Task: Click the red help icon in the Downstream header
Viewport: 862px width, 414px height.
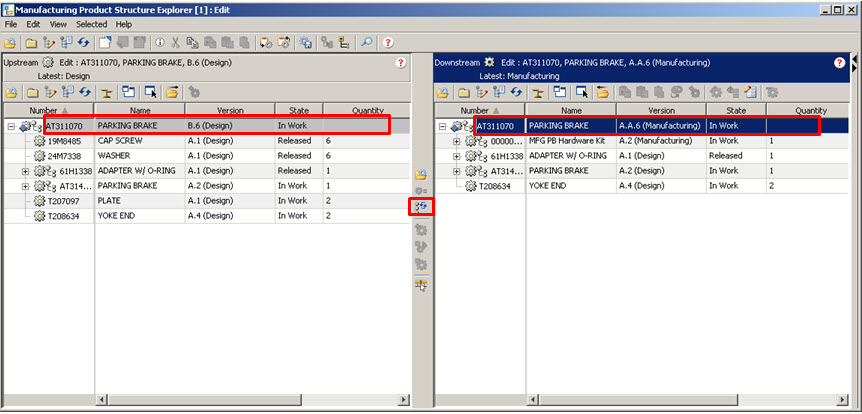Action: click(x=839, y=63)
